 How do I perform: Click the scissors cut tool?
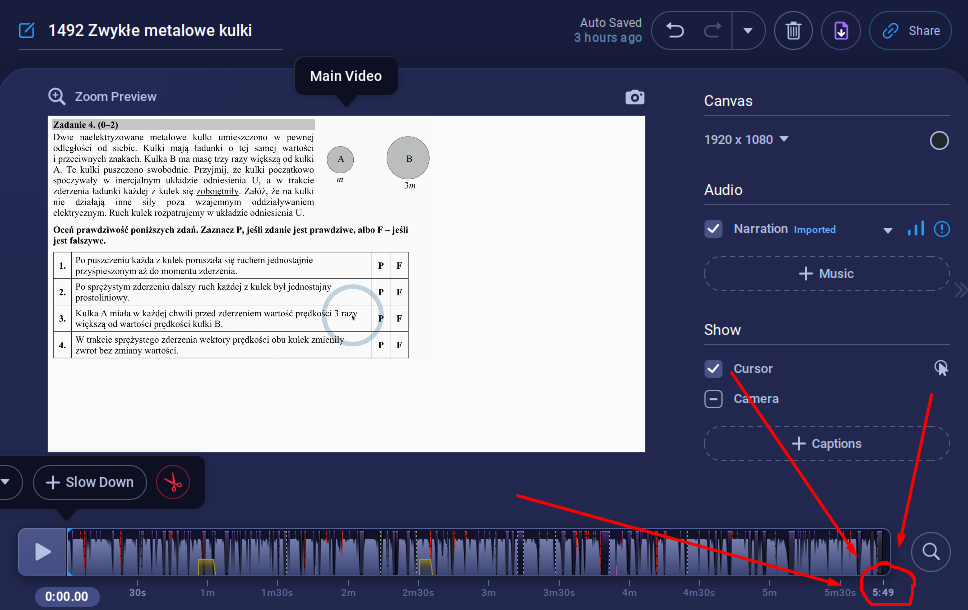(173, 483)
